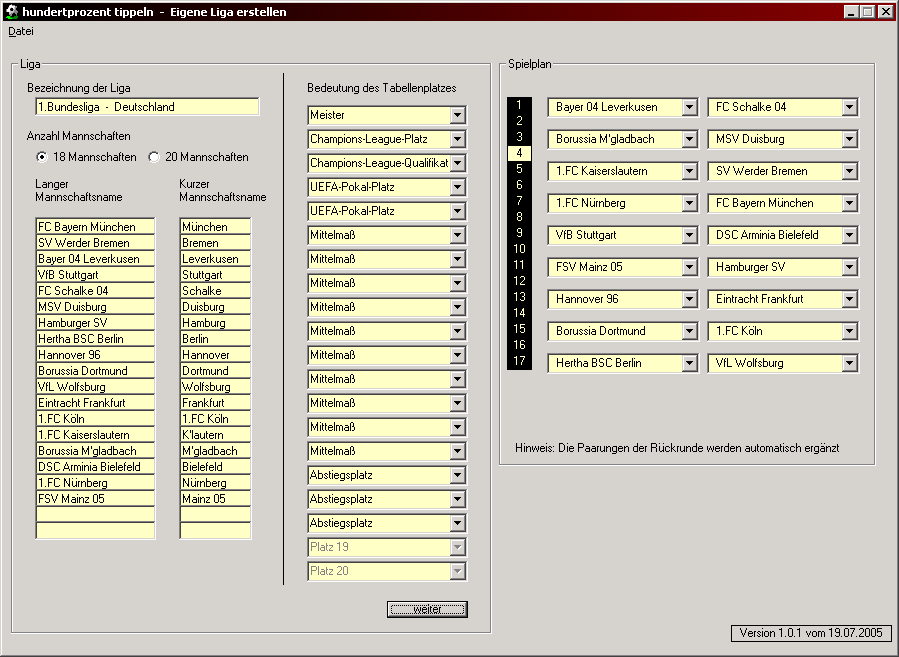The height and width of the screenshot is (657, 899).
Task: Select matchday 17 in the Spielplan list
Action: point(519,361)
